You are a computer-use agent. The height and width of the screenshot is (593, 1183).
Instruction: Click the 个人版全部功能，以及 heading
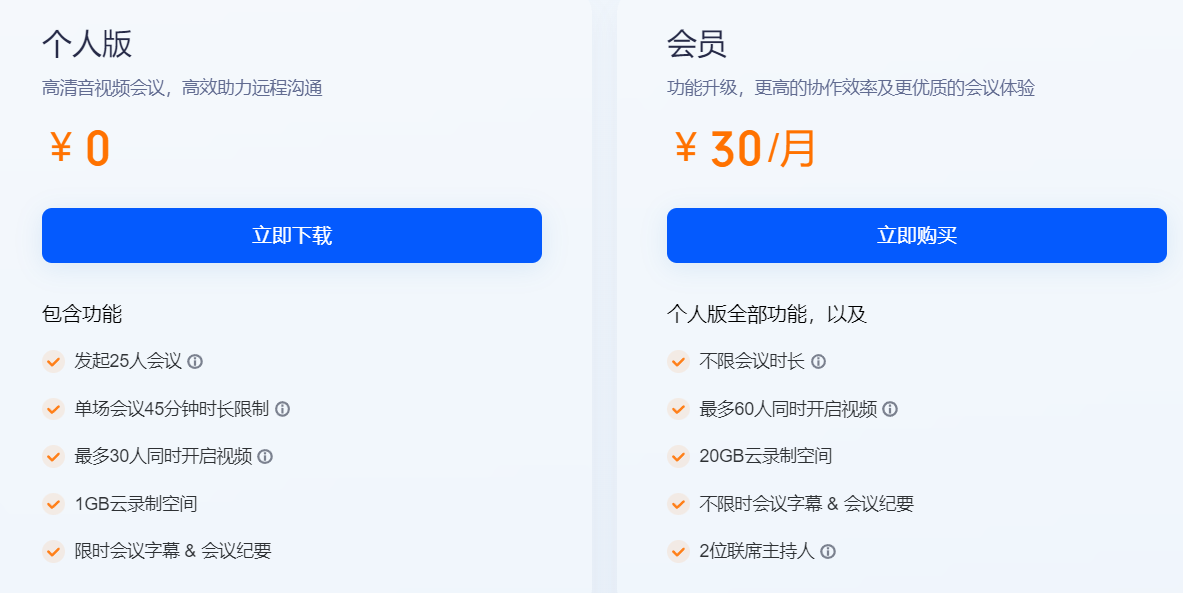(x=767, y=314)
